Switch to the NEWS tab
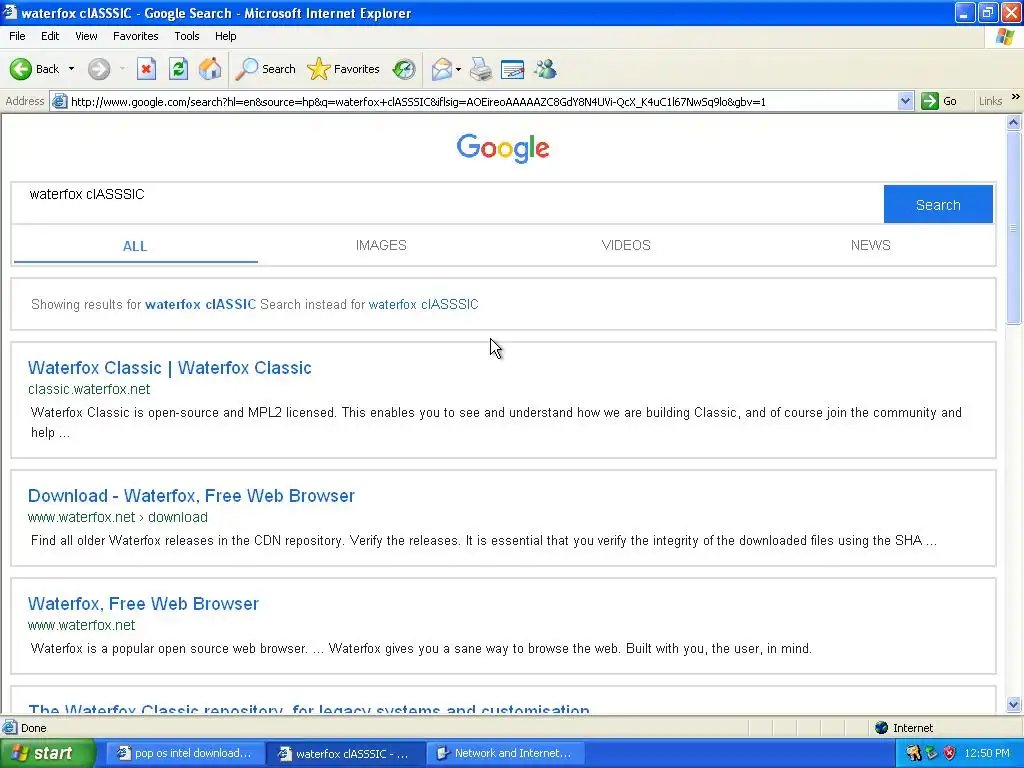1024x768 pixels. click(871, 245)
